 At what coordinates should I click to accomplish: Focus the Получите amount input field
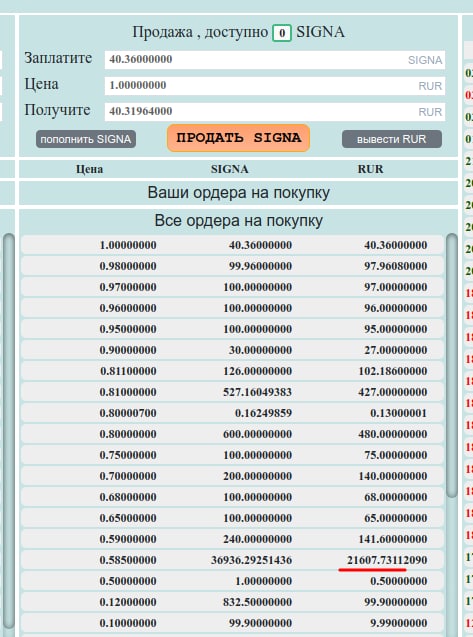275,112
